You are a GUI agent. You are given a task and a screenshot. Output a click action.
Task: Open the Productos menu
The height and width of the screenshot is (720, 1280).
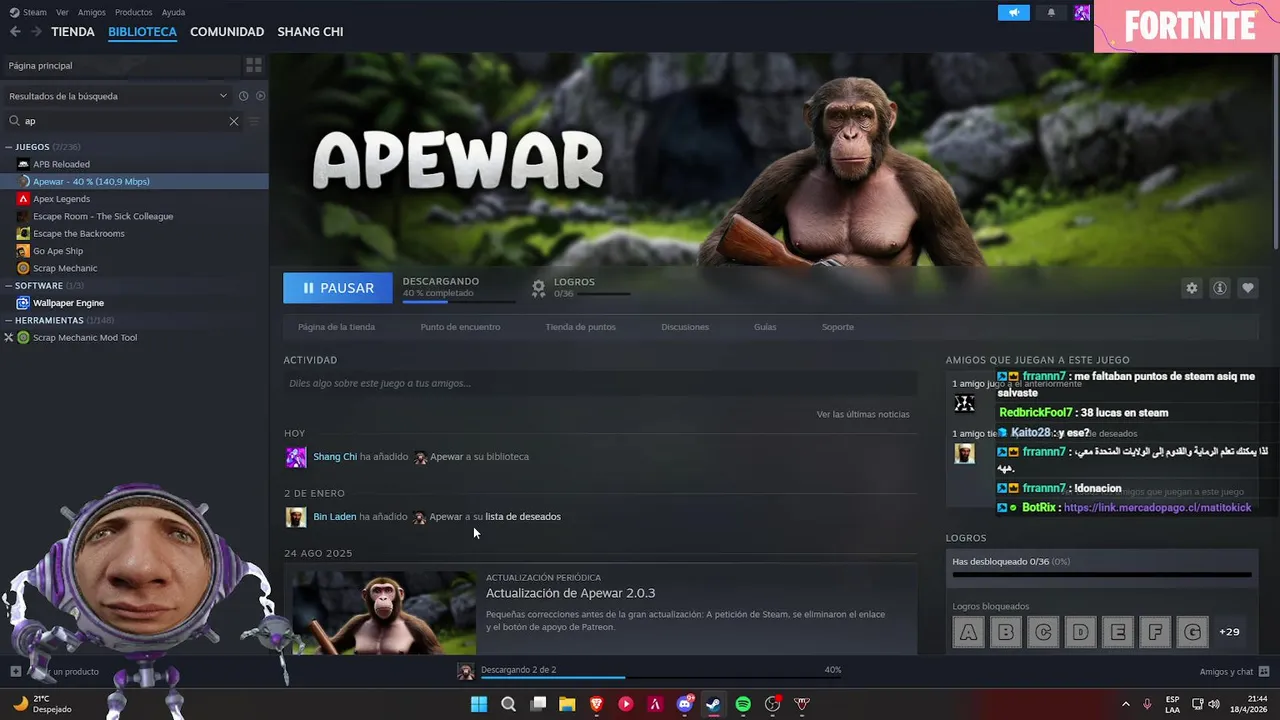pos(134,13)
